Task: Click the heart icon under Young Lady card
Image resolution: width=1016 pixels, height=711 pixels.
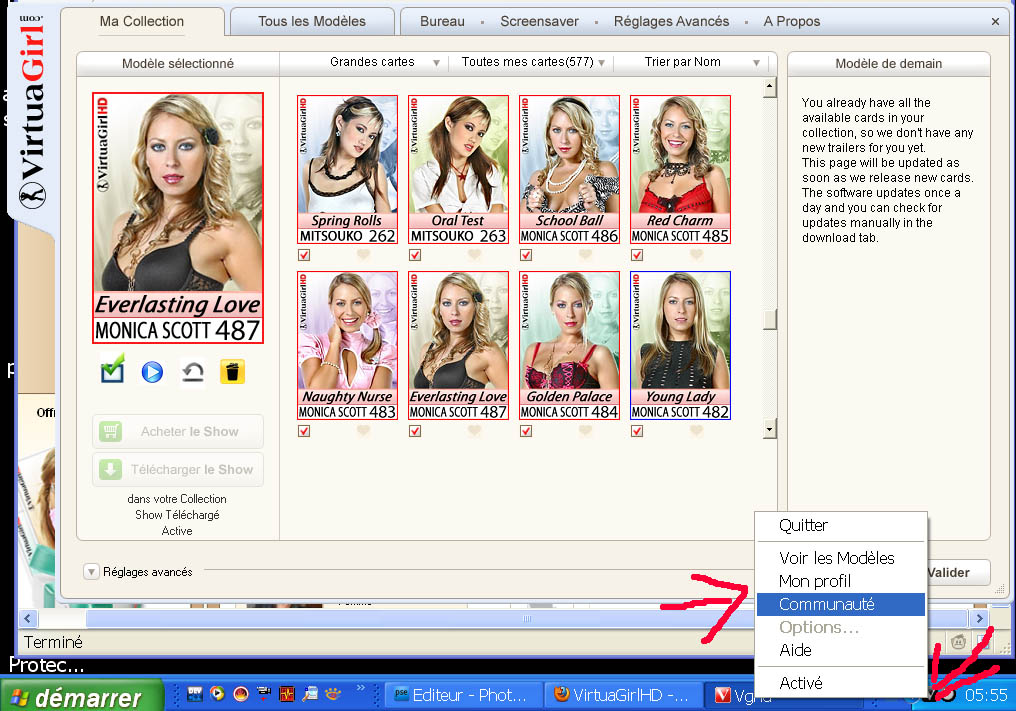Action: point(696,431)
